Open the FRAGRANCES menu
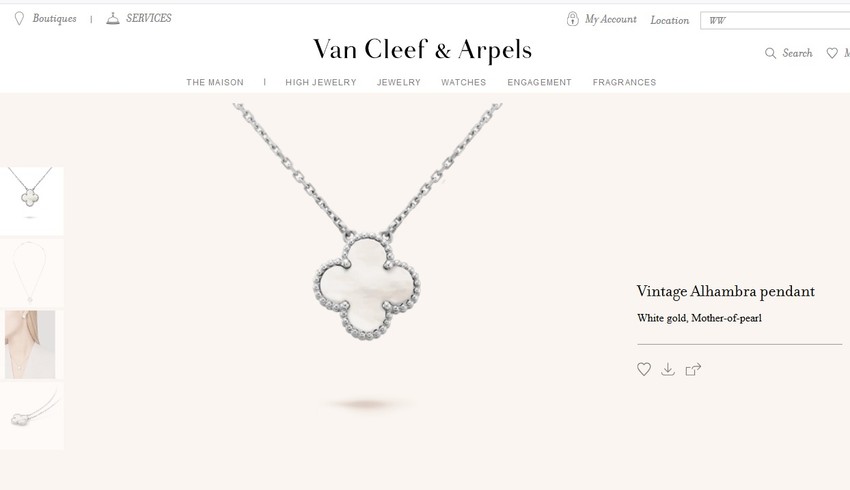This screenshot has height=490, width=850. click(x=624, y=82)
